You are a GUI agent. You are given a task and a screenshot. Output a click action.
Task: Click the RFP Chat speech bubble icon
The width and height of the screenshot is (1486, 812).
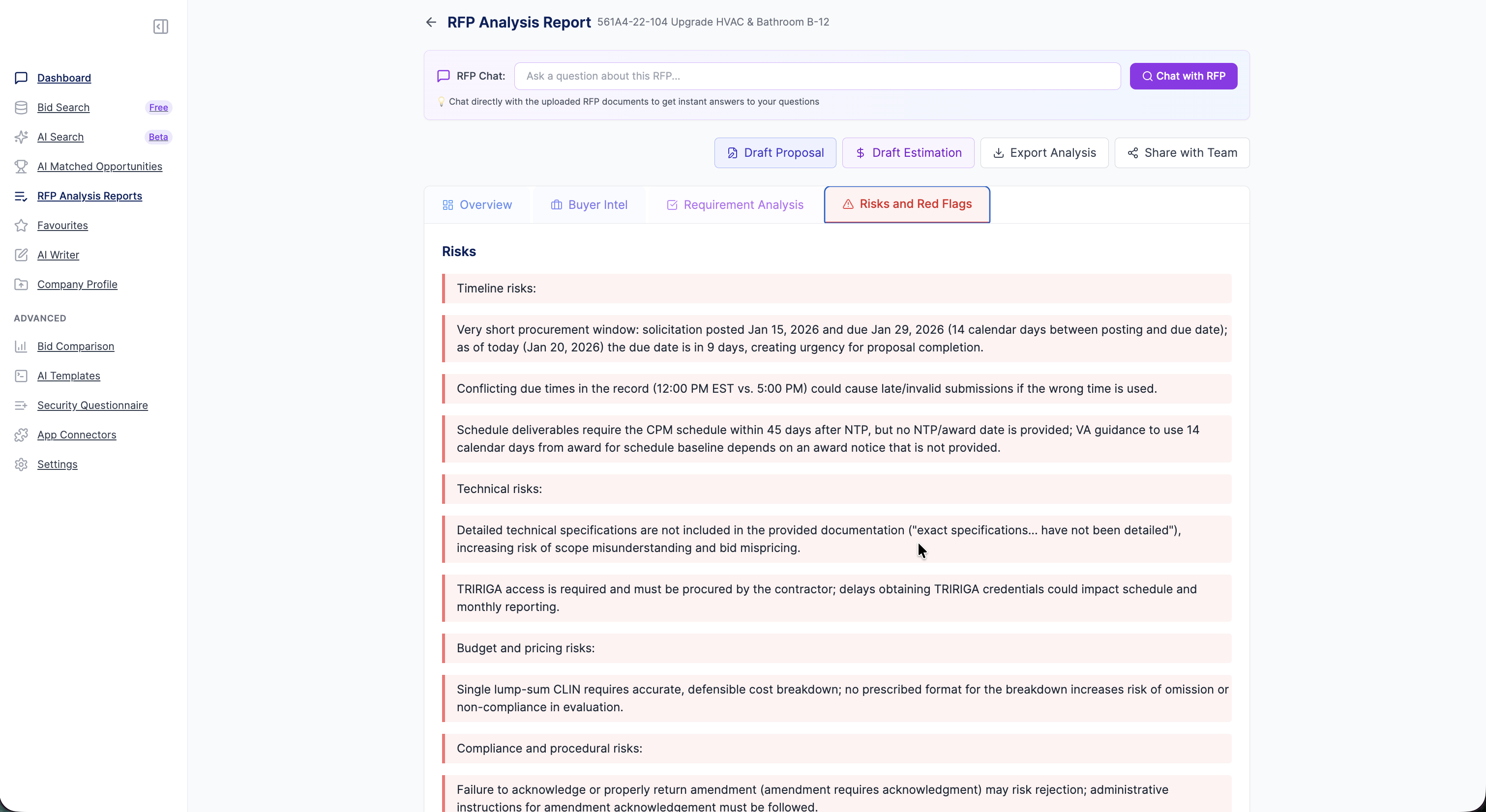point(444,76)
